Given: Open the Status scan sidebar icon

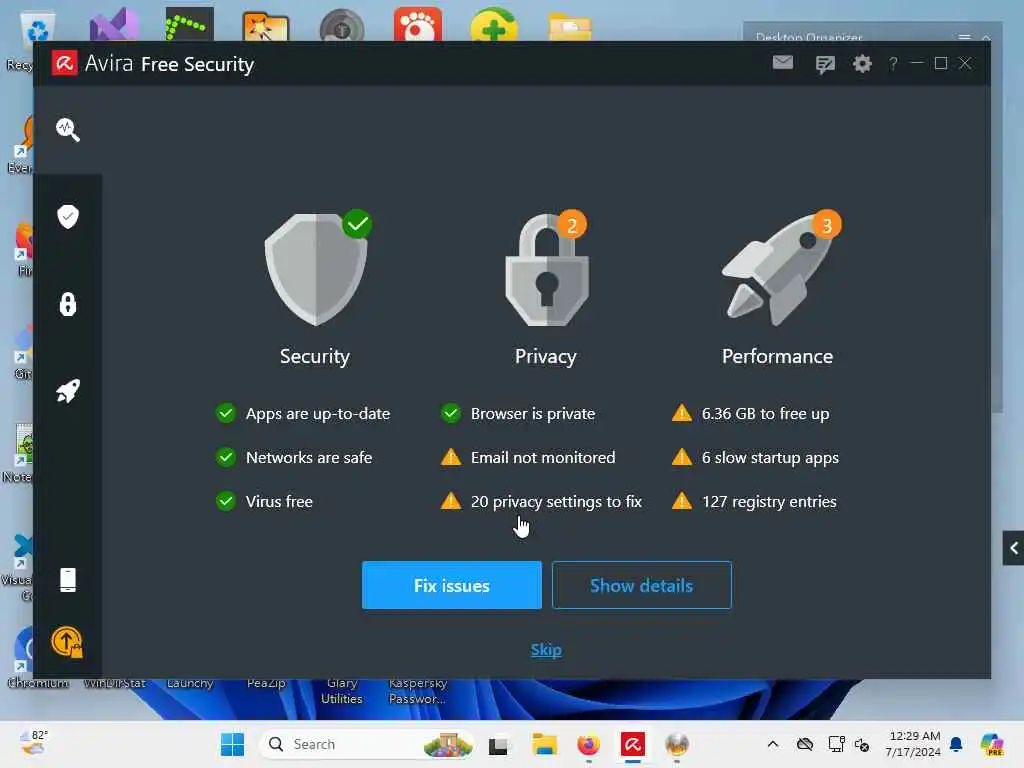Looking at the screenshot, I should click(x=68, y=130).
